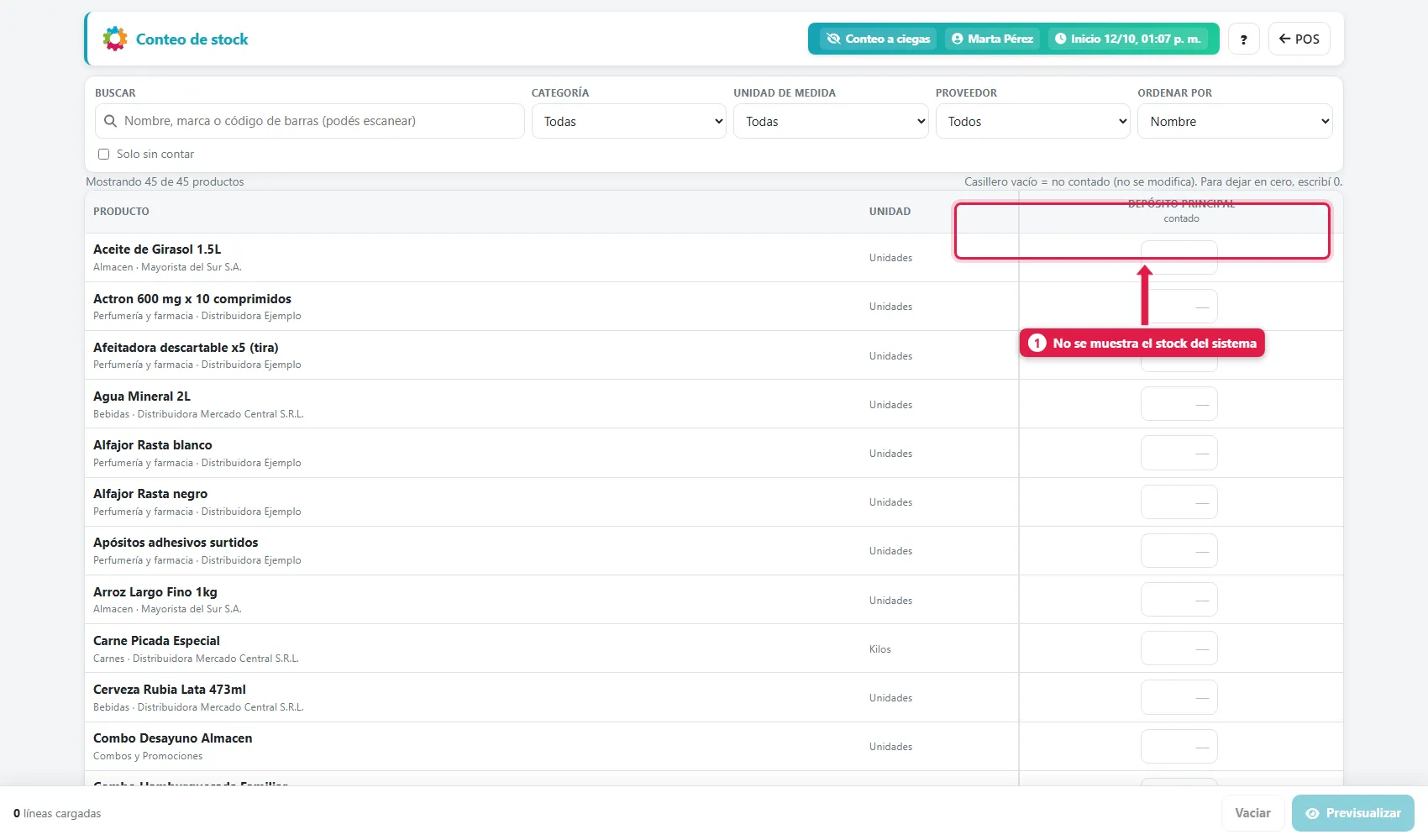This screenshot has width=1428, height=840.
Task: Click count field for Cerveza Rubia Lata 473ml
Action: pos(1179,697)
